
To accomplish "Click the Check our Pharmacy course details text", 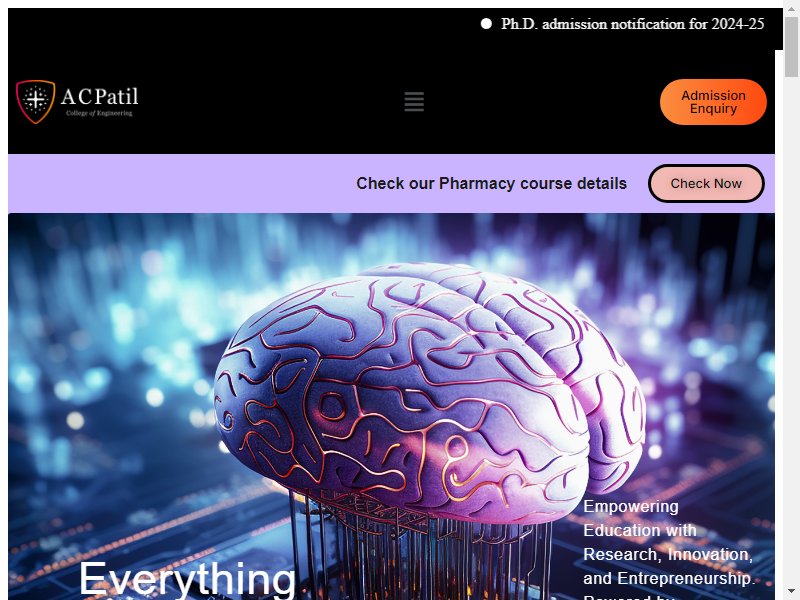I will [491, 183].
